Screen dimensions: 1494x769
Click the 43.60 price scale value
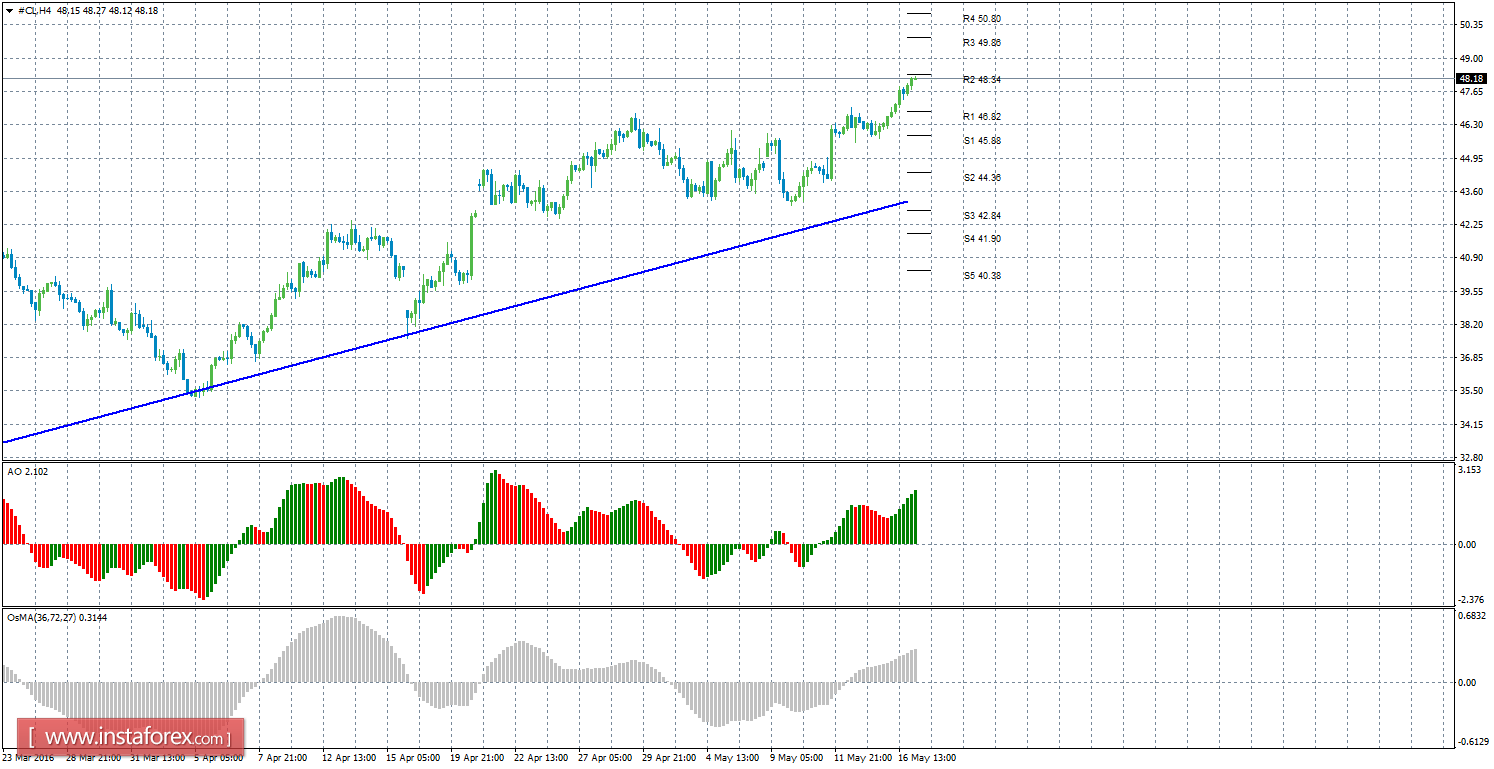tap(1470, 192)
